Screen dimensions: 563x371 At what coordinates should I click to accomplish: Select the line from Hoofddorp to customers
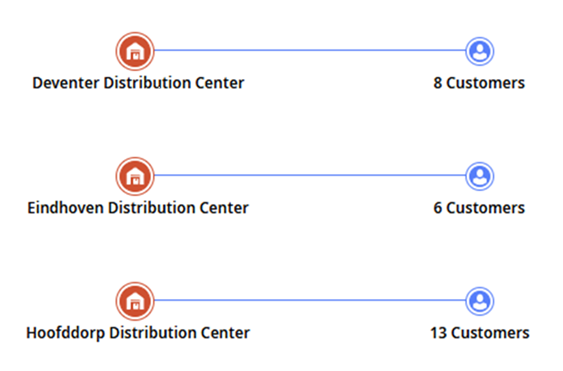point(310,300)
